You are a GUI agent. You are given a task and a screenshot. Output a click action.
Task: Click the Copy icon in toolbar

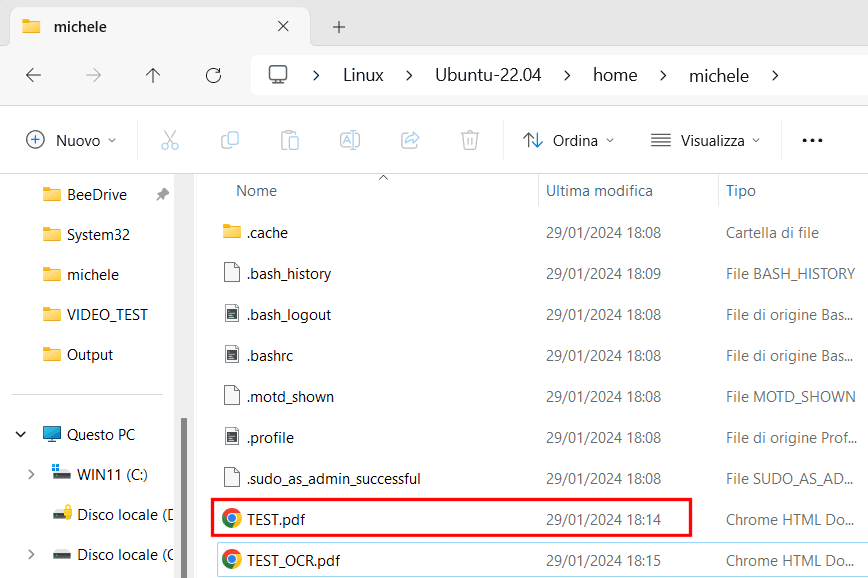[230, 140]
